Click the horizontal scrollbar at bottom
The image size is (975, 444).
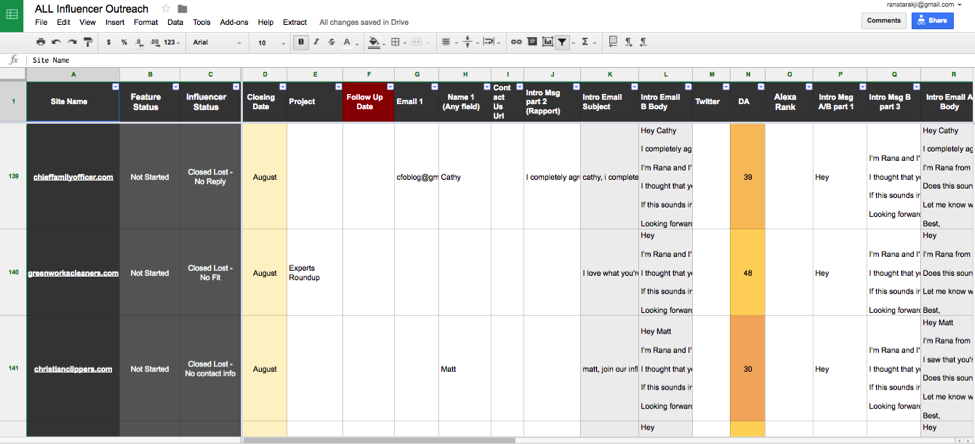point(379,440)
